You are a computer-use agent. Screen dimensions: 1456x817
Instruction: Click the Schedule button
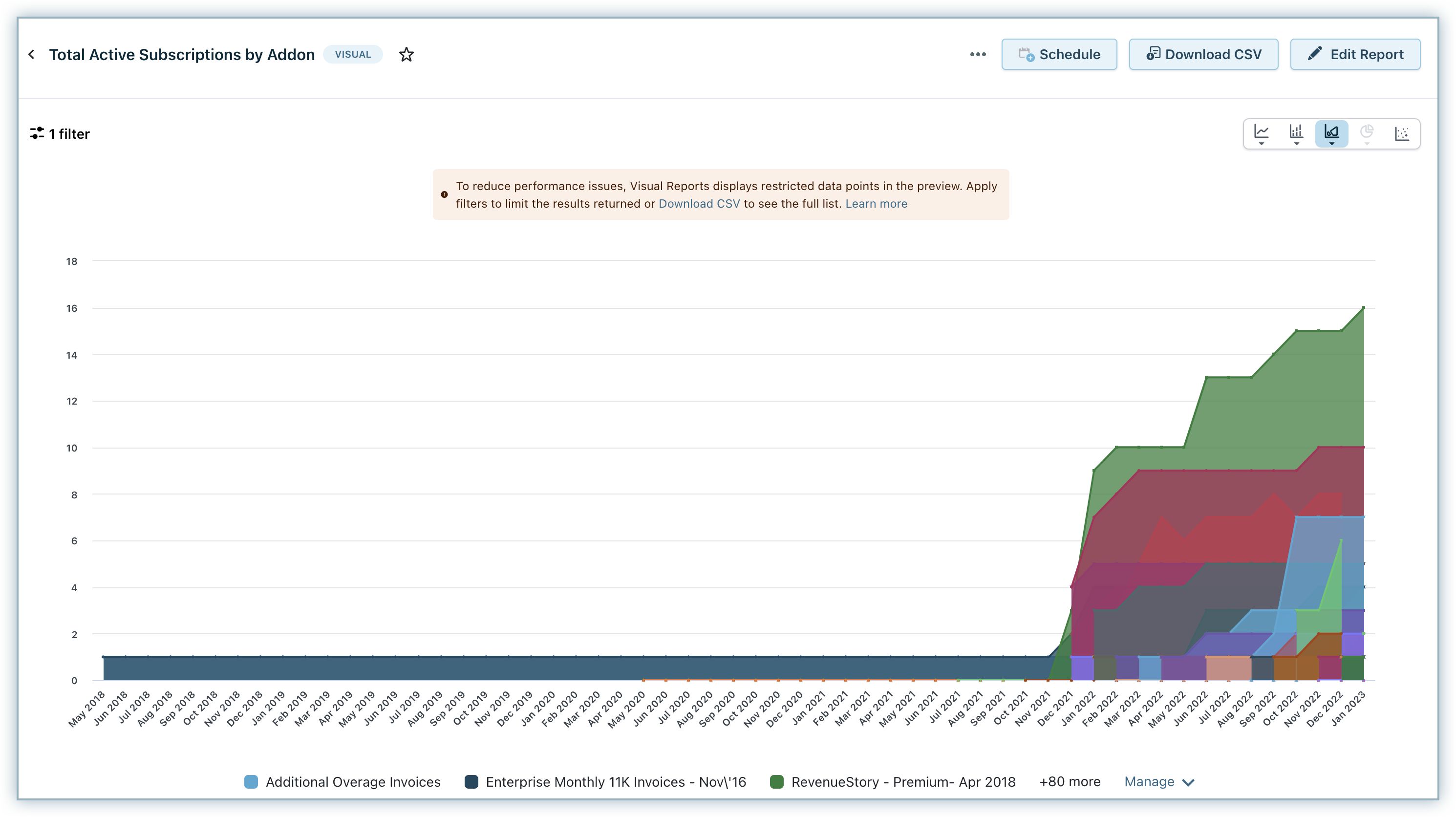click(1059, 54)
